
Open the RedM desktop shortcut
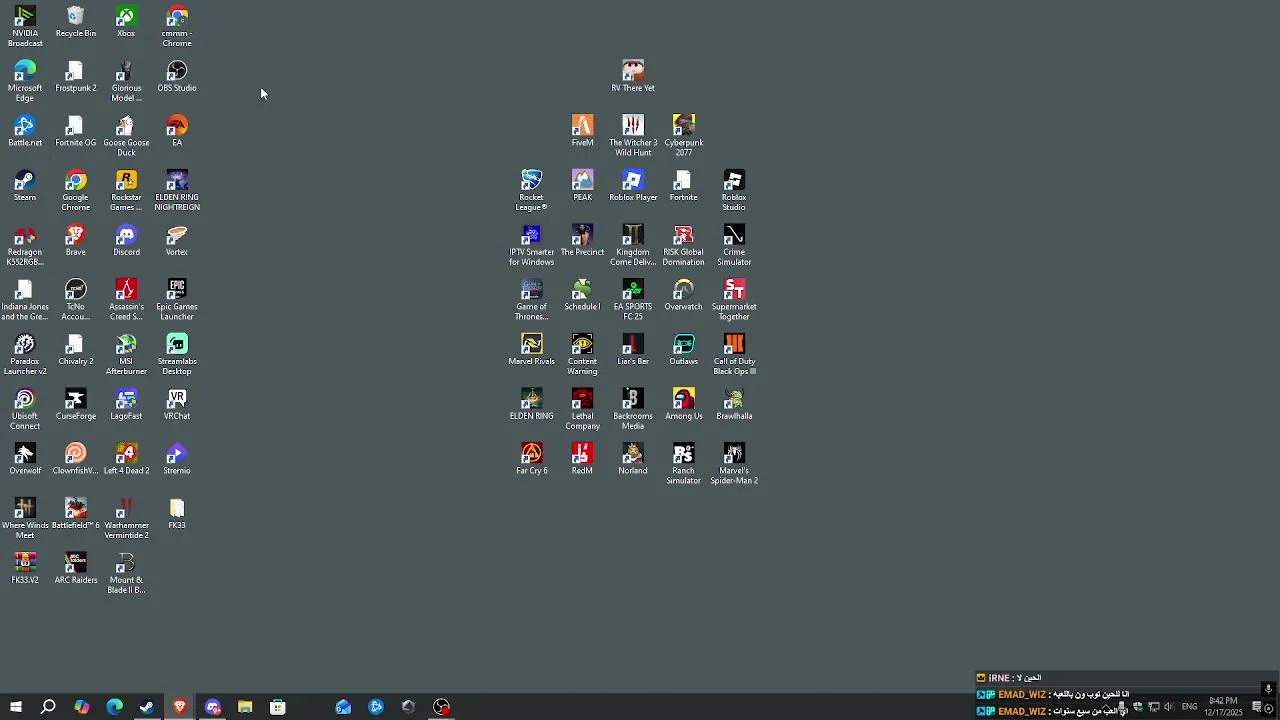click(x=582, y=459)
